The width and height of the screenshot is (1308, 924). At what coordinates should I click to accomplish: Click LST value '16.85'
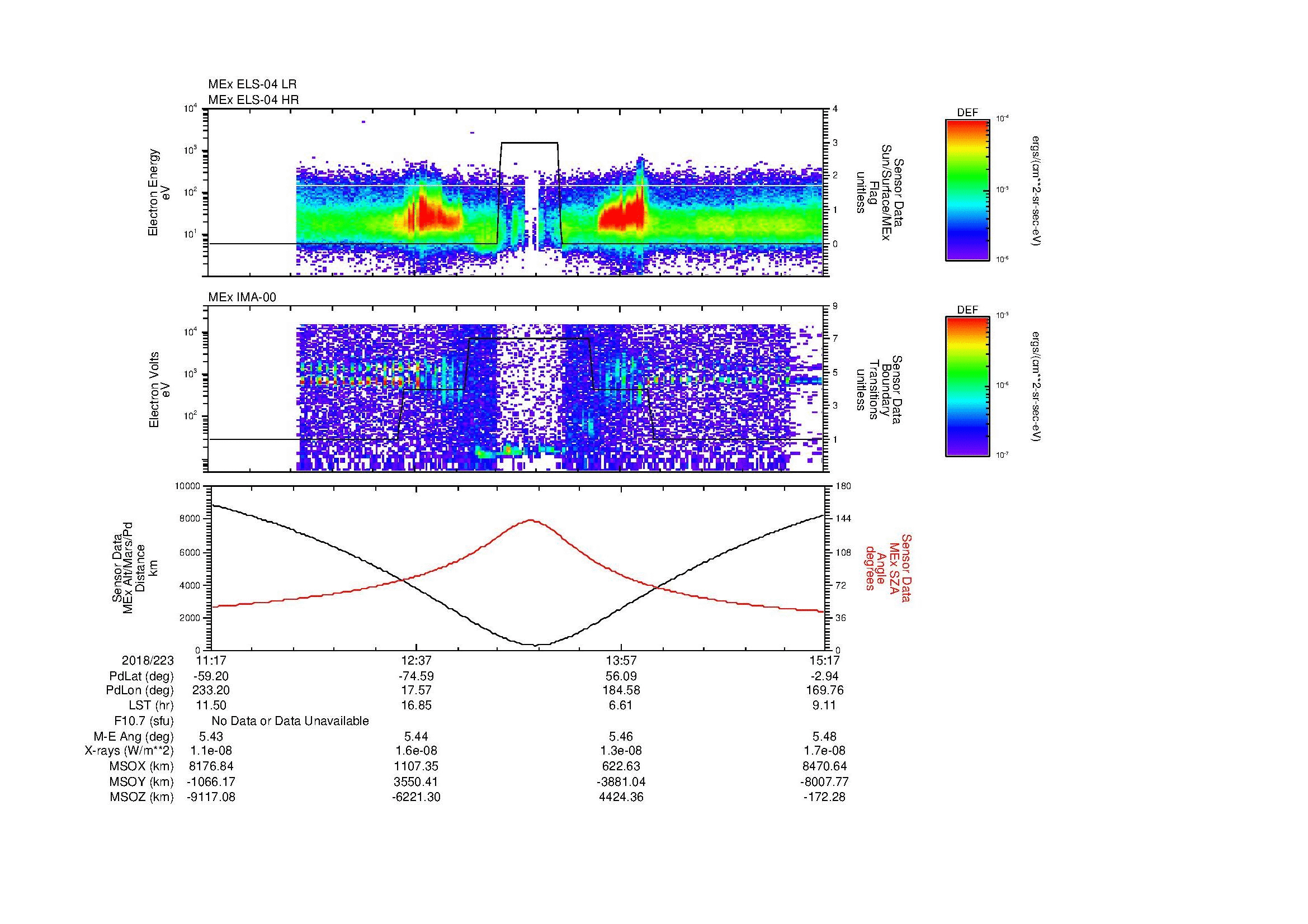(x=417, y=705)
